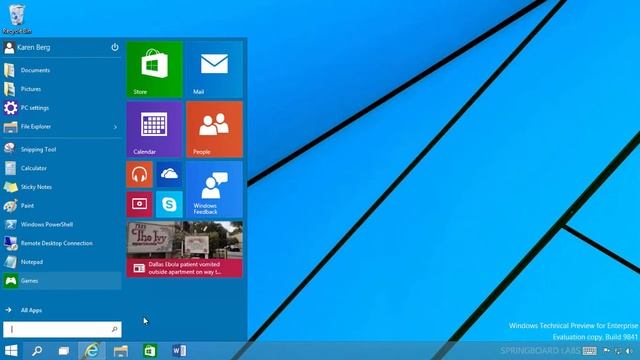This screenshot has height=360, width=640.
Task: Open the OneDrive cloud tile
Action: pos(169,174)
